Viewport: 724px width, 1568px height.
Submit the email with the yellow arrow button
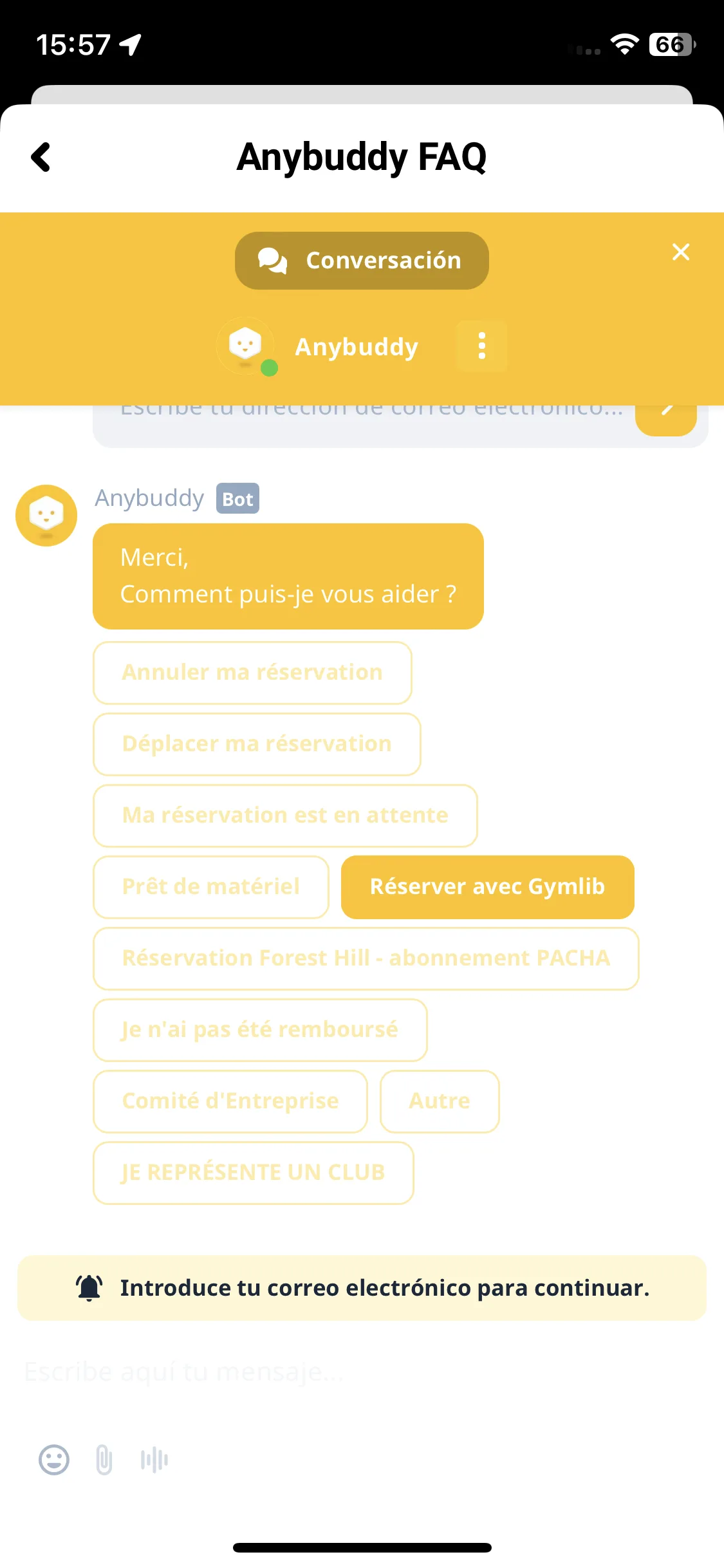(666, 417)
